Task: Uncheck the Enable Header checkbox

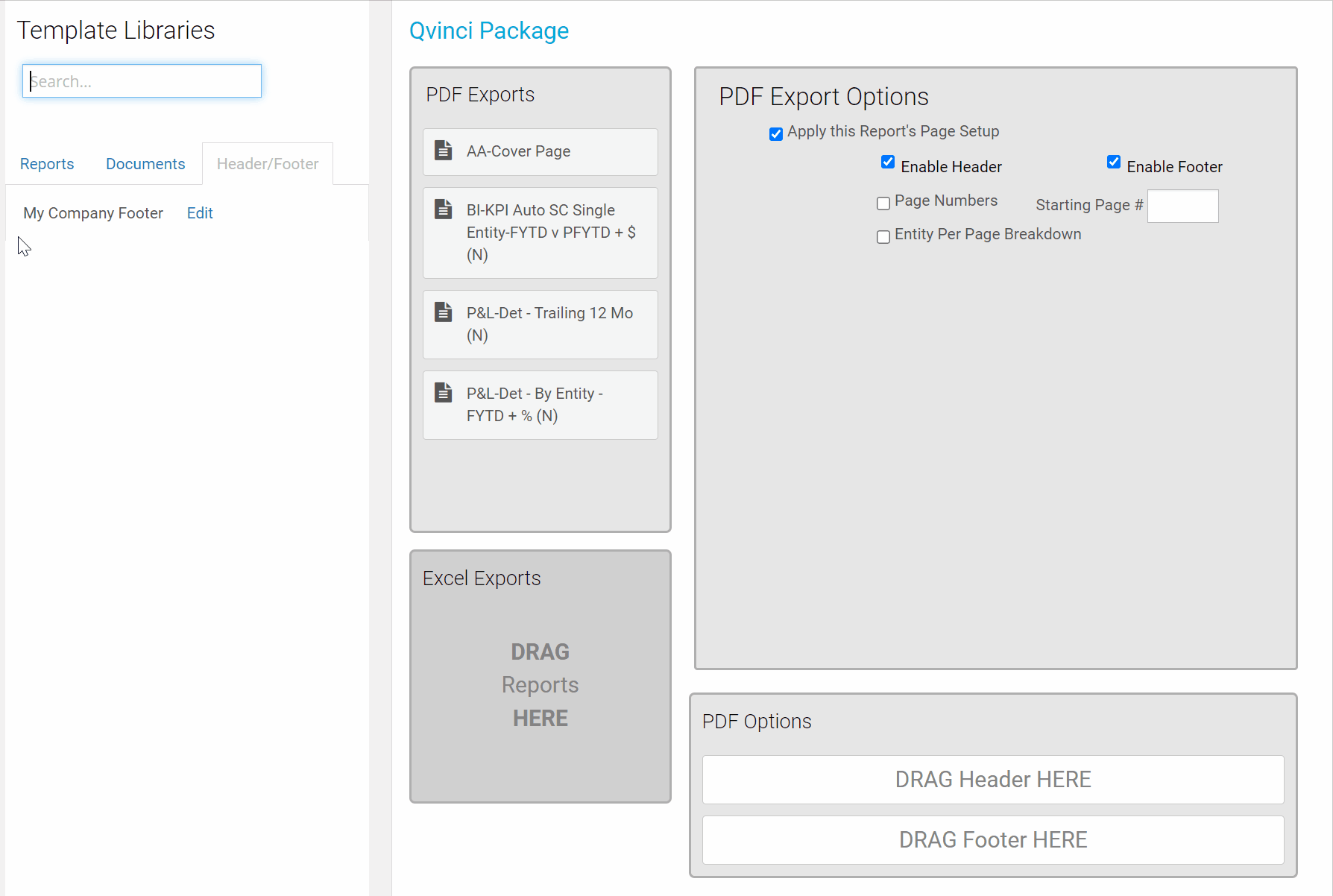Action: tap(888, 162)
